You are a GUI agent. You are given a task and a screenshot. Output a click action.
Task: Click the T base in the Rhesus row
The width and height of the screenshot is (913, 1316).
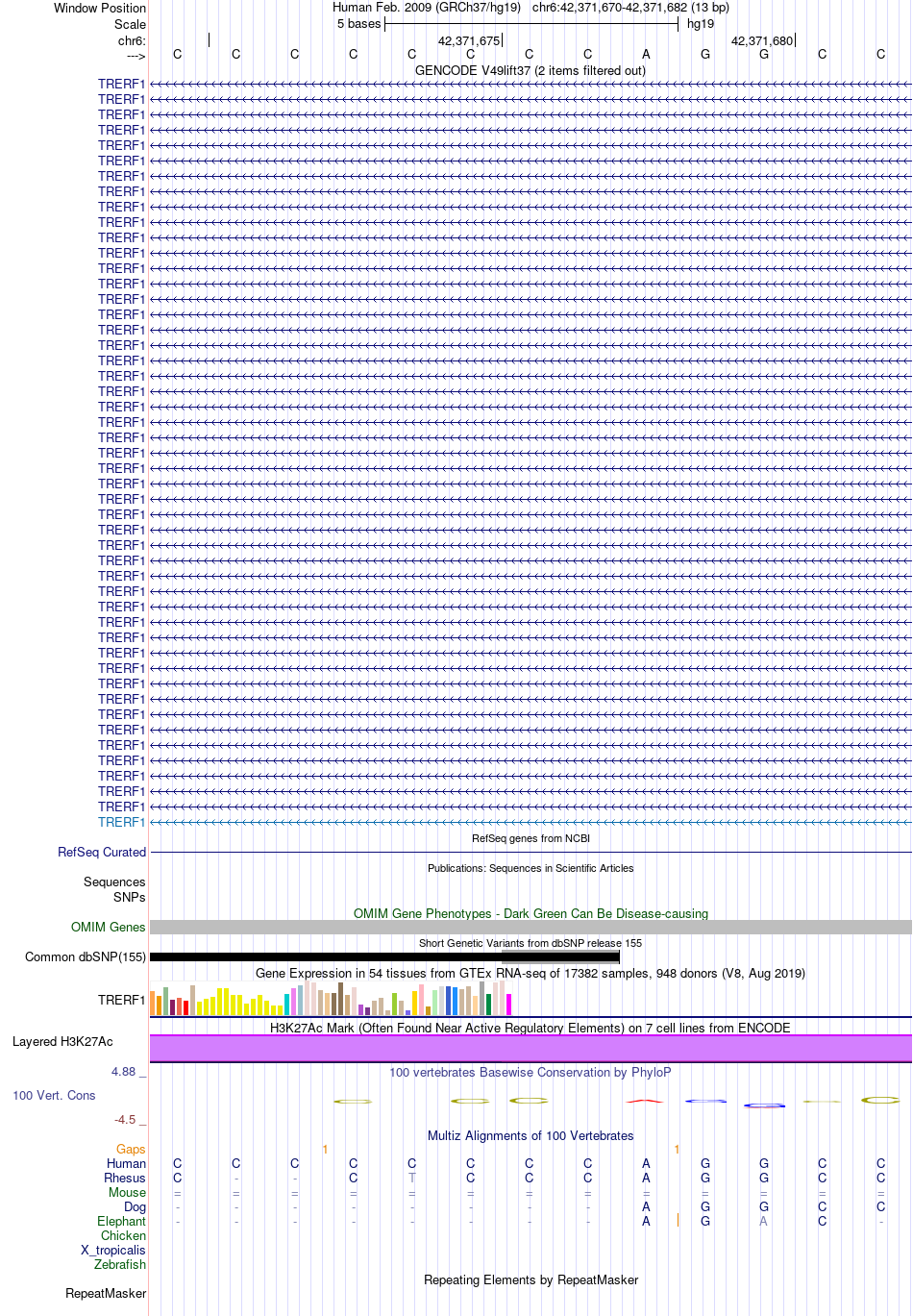(412, 1178)
